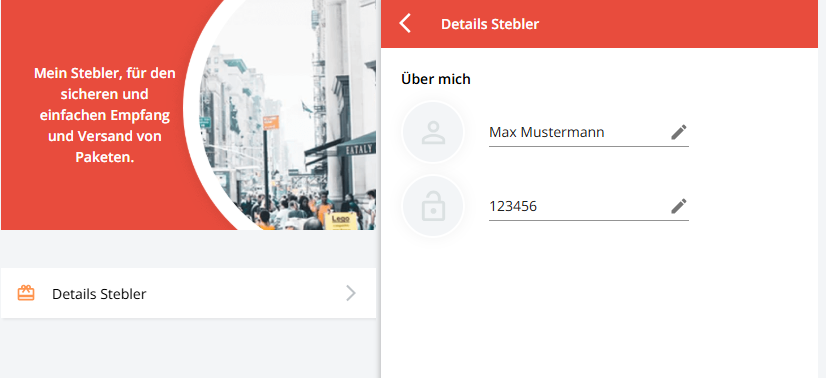
Task: Click the pencil icon next to 123456
Action: coord(678,206)
